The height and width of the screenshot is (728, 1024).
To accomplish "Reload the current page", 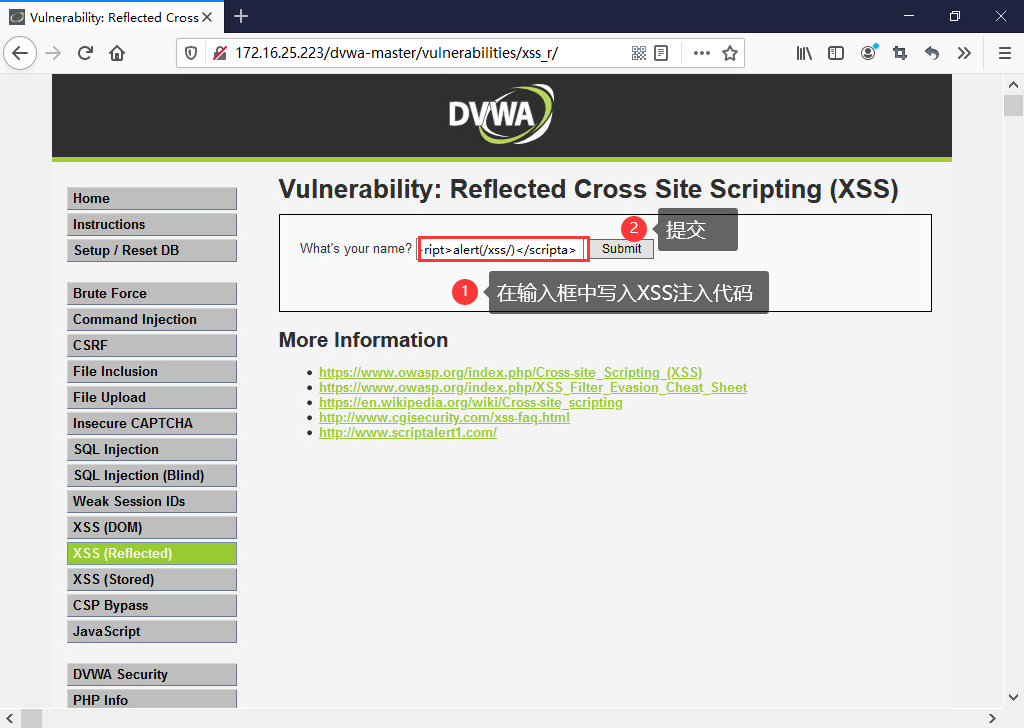I will [85, 53].
